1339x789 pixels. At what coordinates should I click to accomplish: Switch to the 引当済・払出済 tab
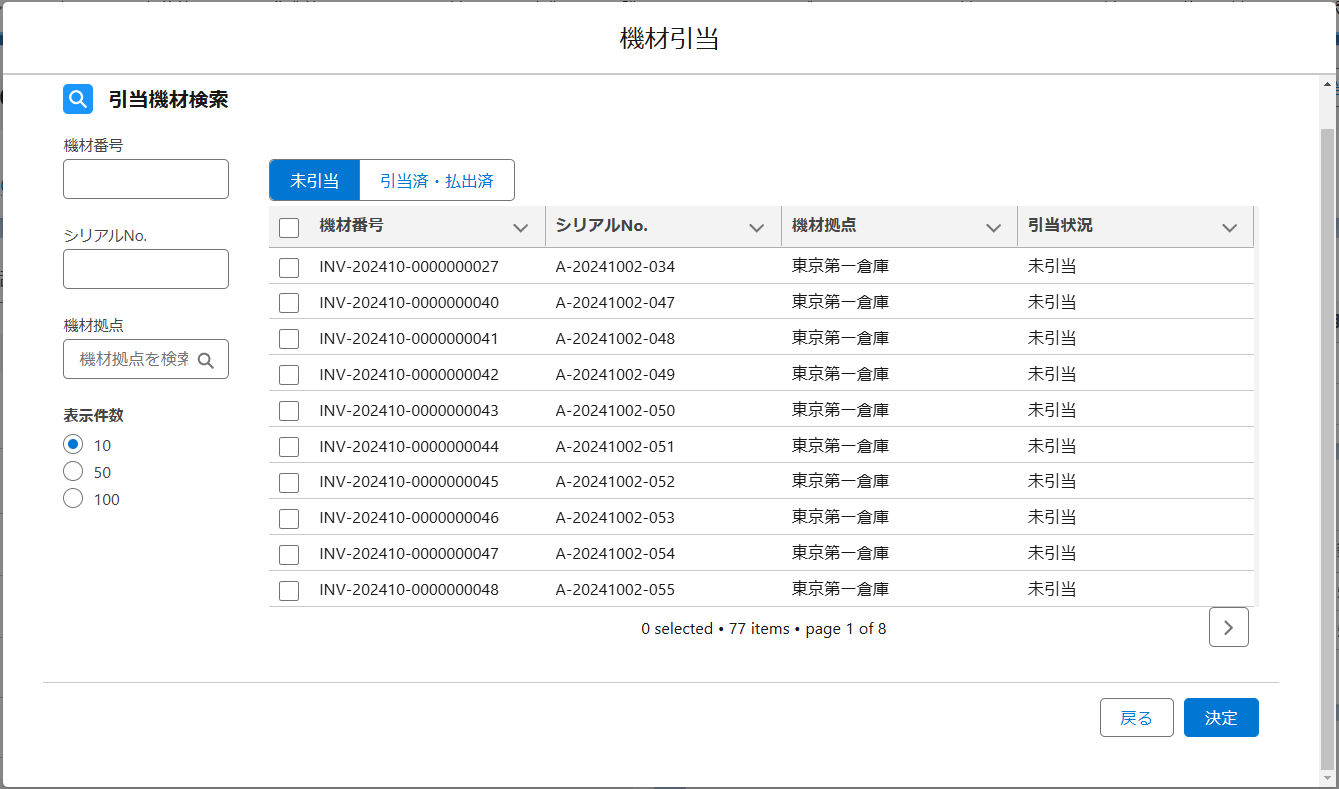(436, 181)
